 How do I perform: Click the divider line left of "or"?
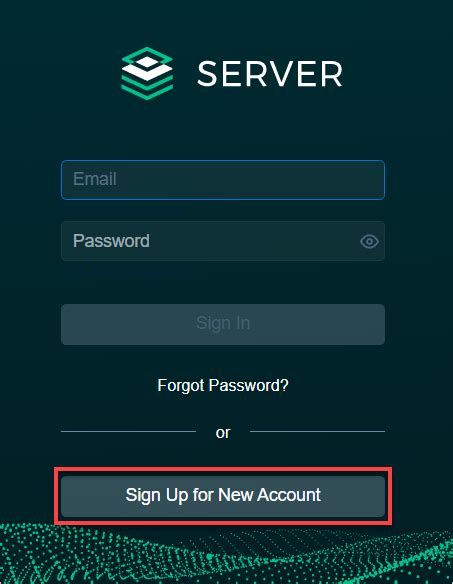click(x=129, y=431)
